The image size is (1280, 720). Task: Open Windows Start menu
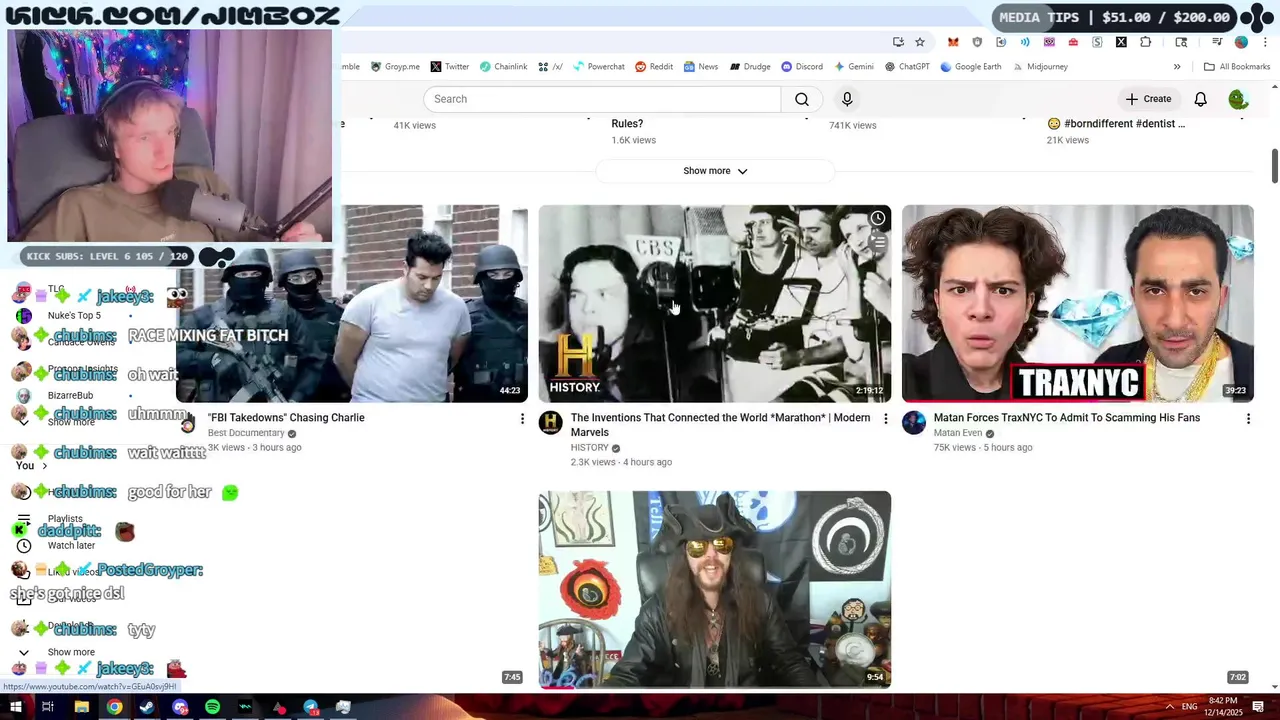pyautogui.click(x=15, y=707)
